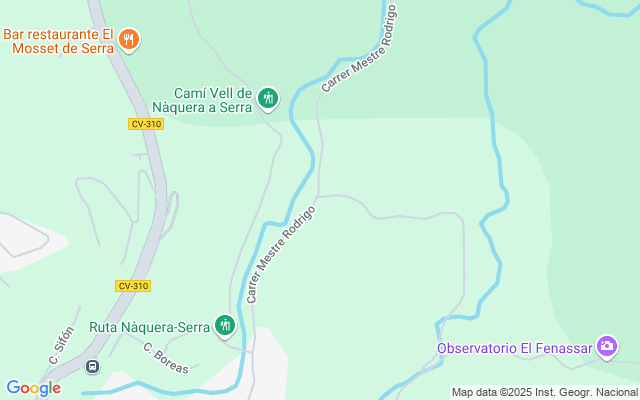Screen dimensions: 640x400
Task: Select the Camí Vell de Nàquera hiking pin
Action: (x=268, y=99)
